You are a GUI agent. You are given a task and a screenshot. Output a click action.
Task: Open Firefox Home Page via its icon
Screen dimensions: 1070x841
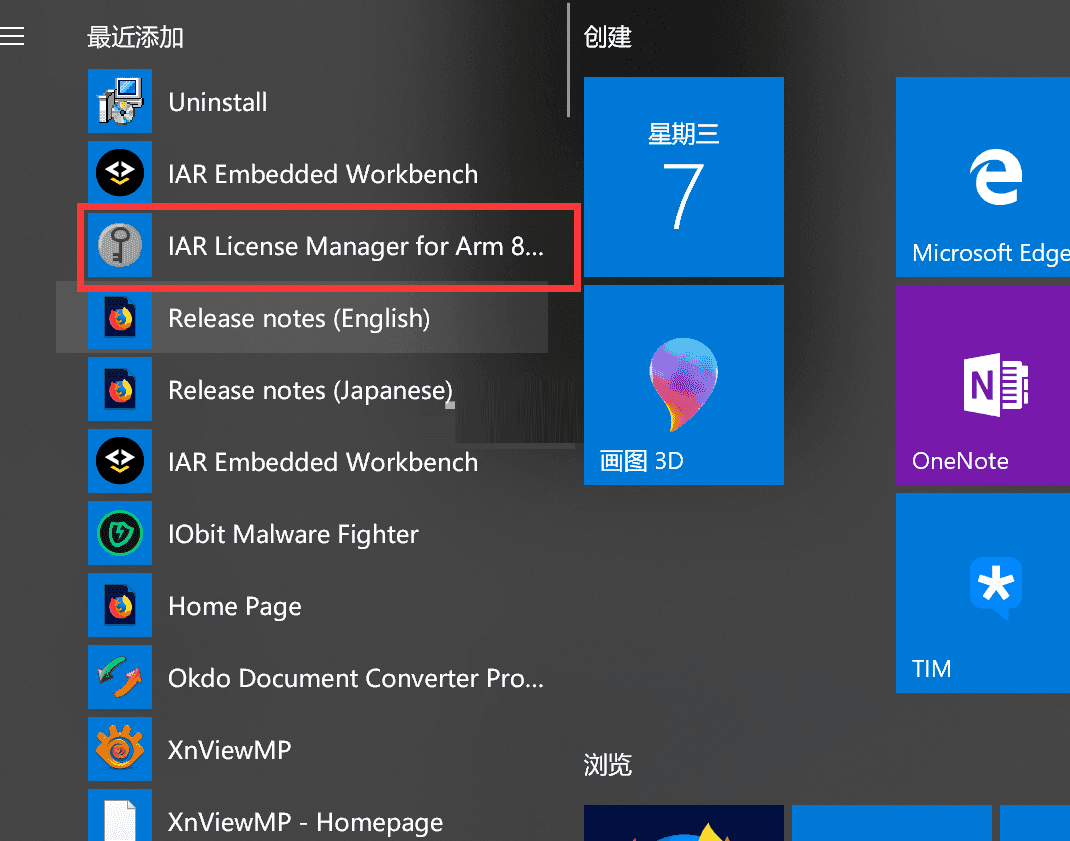coord(120,605)
